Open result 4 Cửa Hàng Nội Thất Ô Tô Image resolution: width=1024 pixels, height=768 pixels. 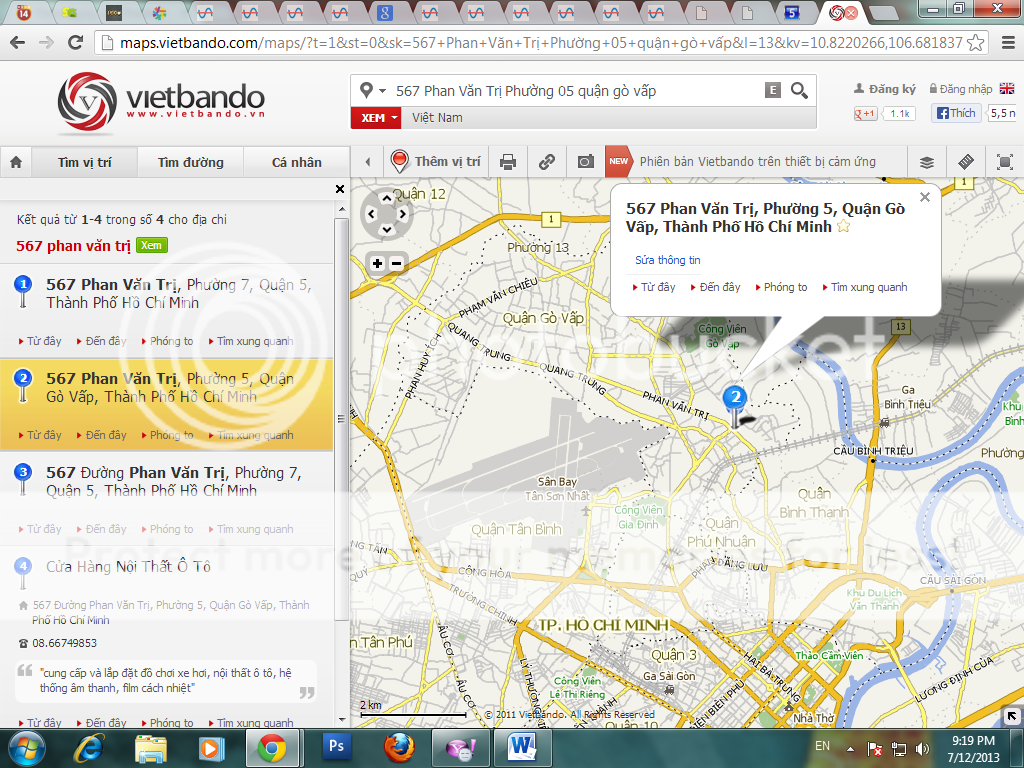click(128, 566)
